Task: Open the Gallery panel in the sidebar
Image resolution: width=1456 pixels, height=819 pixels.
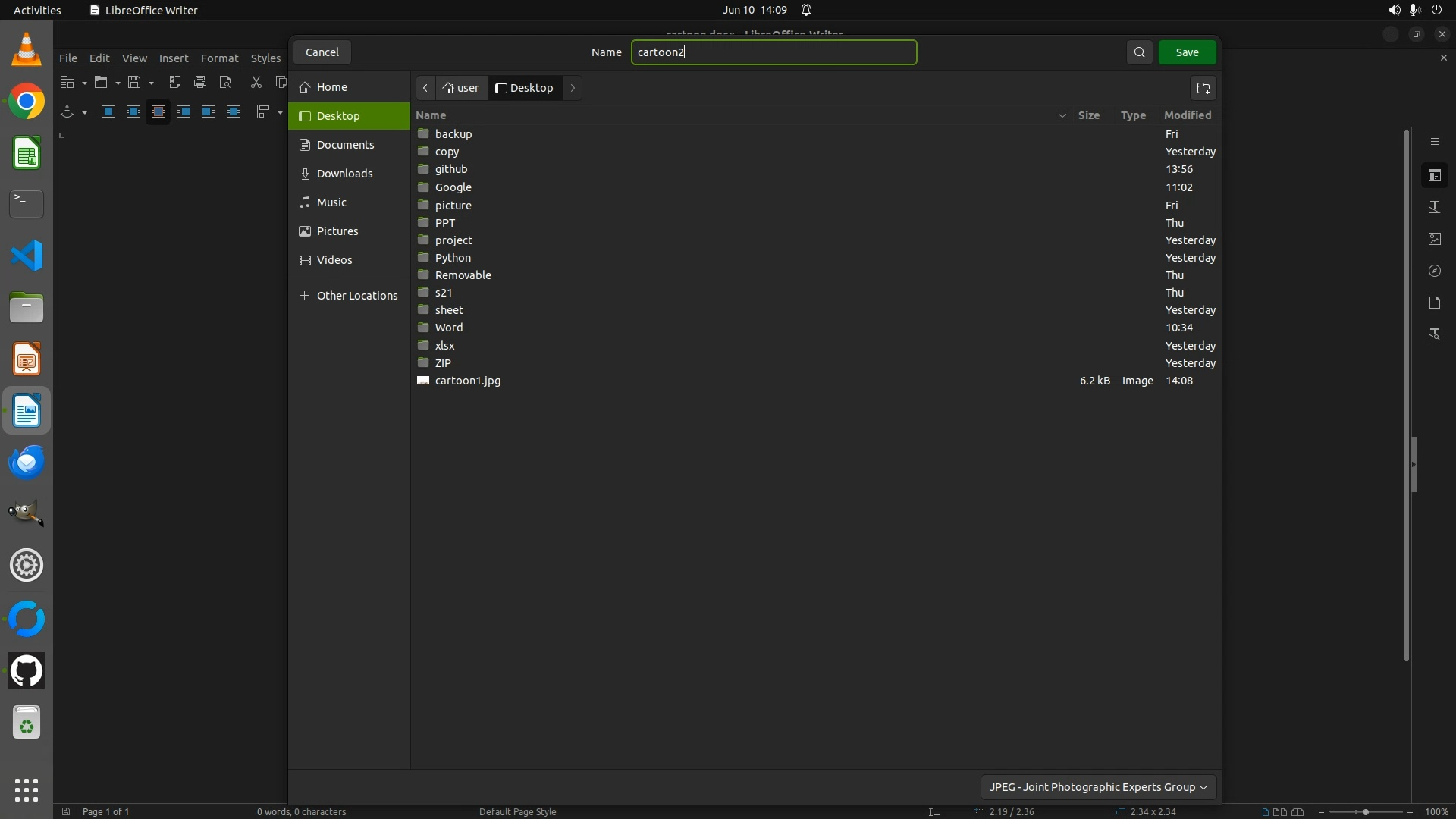Action: coord(1435,239)
